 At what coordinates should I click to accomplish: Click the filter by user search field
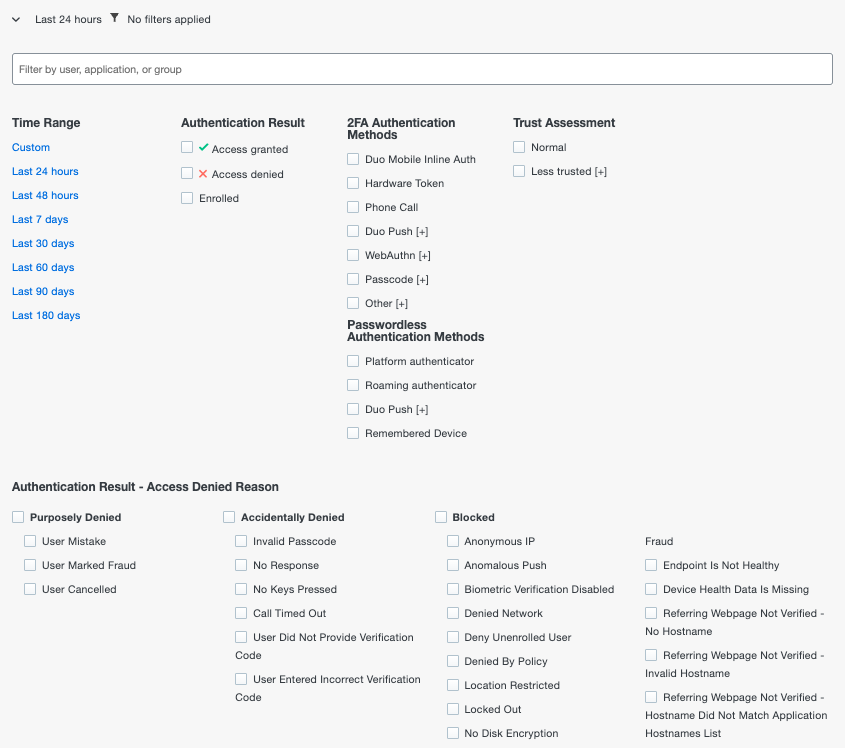[422, 69]
